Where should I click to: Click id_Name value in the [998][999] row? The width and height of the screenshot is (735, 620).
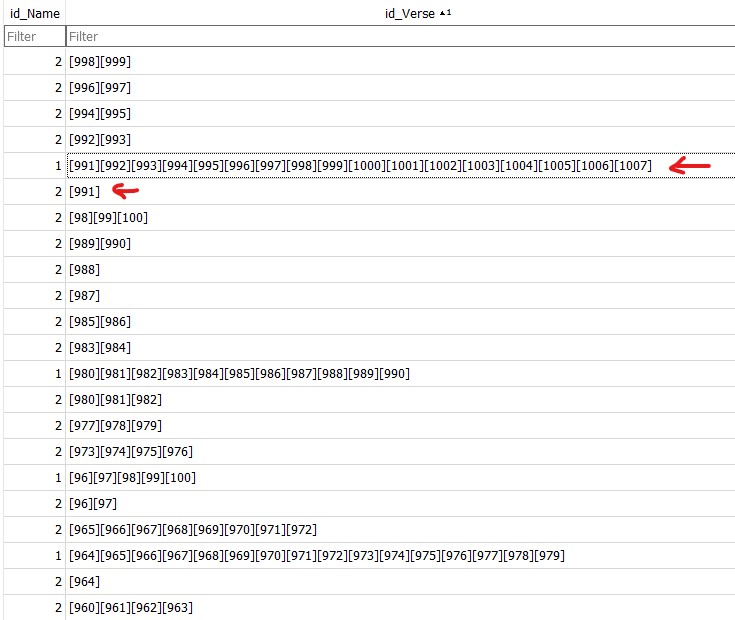(35, 62)
